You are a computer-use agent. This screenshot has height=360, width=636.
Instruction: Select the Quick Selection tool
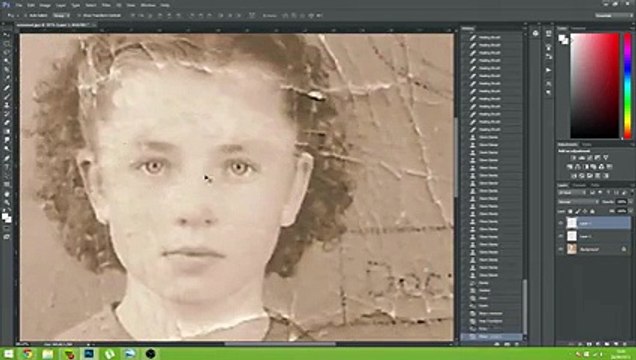[6, 61]
